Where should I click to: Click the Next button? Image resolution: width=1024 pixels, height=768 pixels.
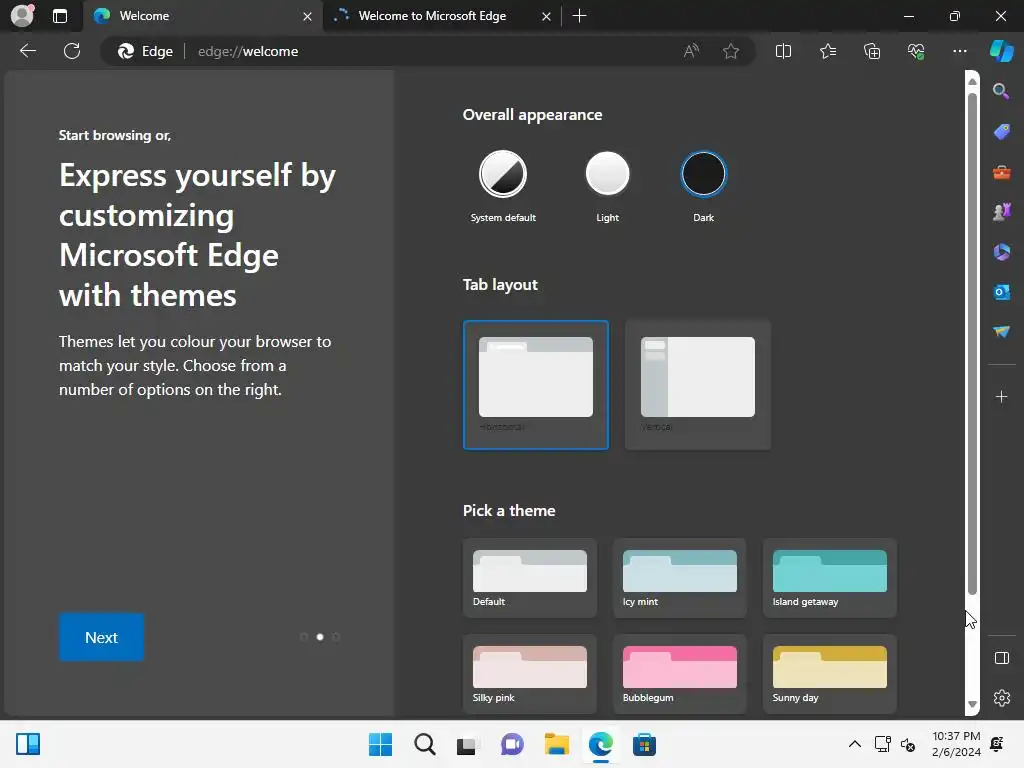click(x=101, y=637)
